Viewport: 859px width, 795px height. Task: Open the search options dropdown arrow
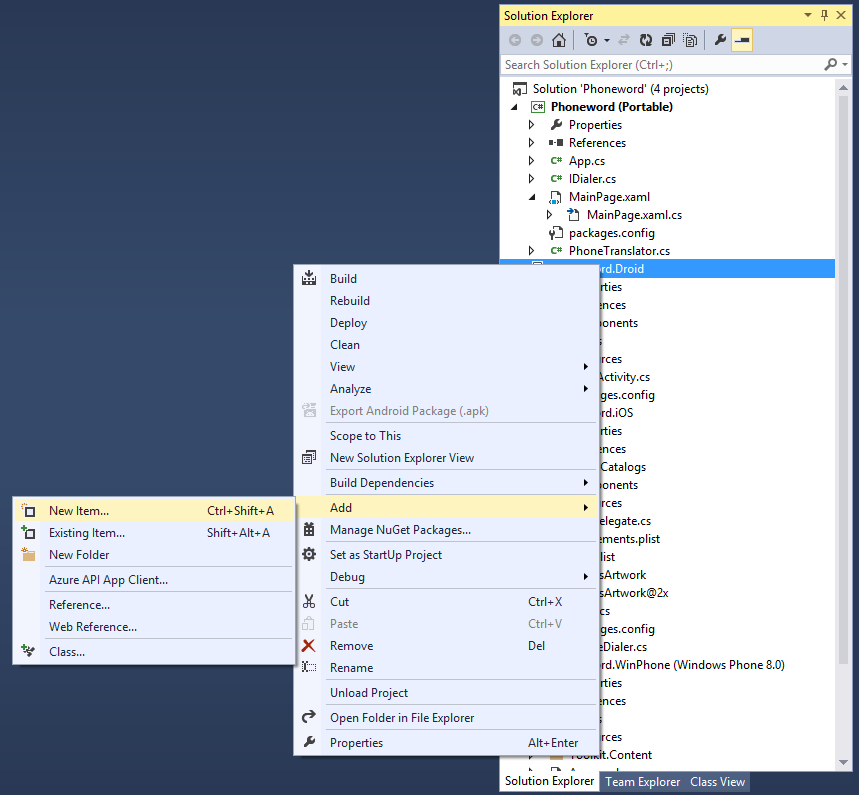[x=845, y=65]
